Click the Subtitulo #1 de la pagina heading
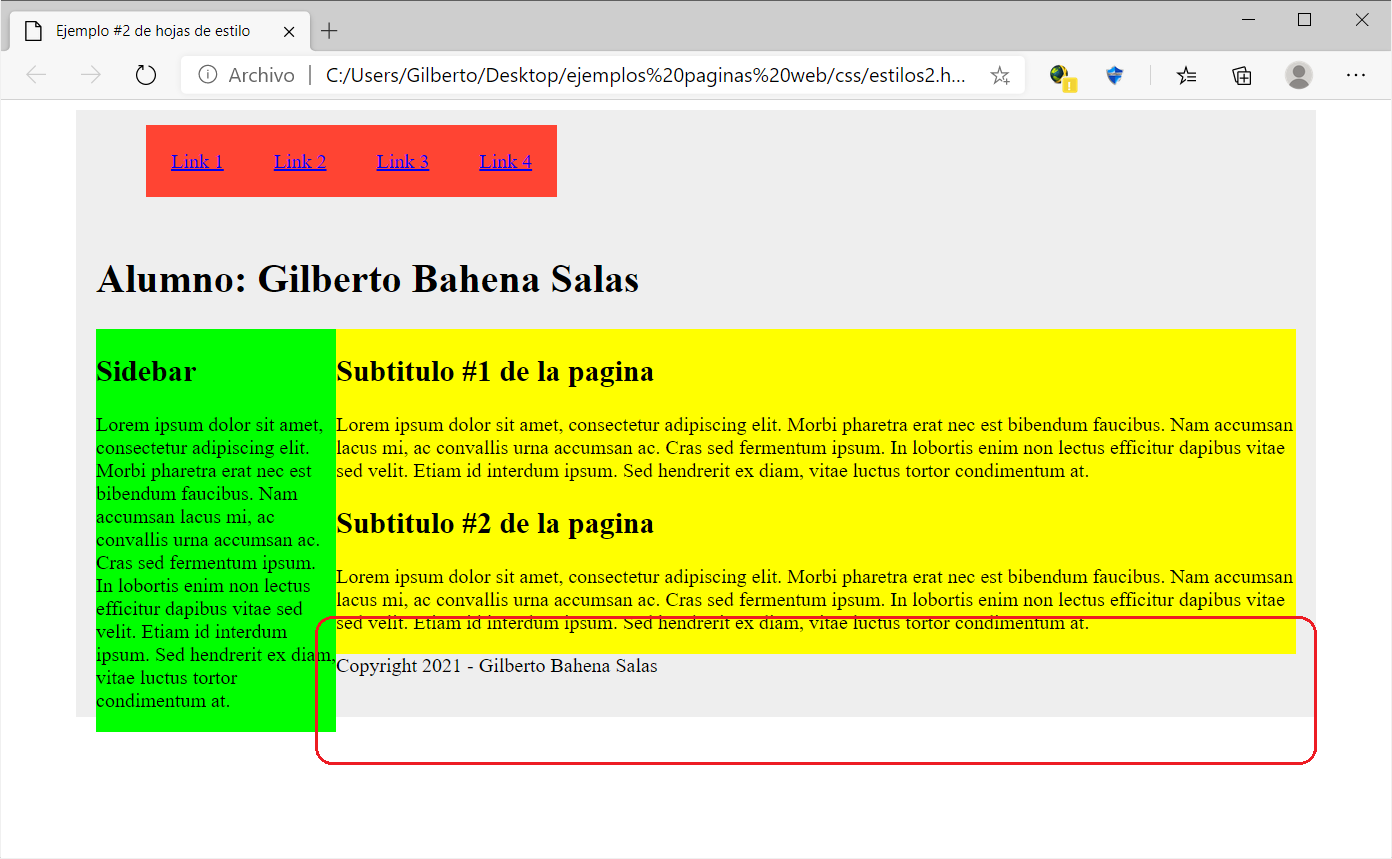Viewport: 1392px width, 859px height. [495, 372]
